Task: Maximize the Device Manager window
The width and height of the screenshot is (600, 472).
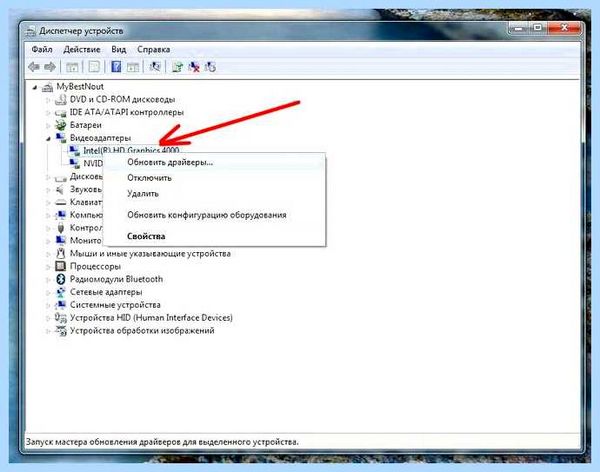Action: point(538,28)
